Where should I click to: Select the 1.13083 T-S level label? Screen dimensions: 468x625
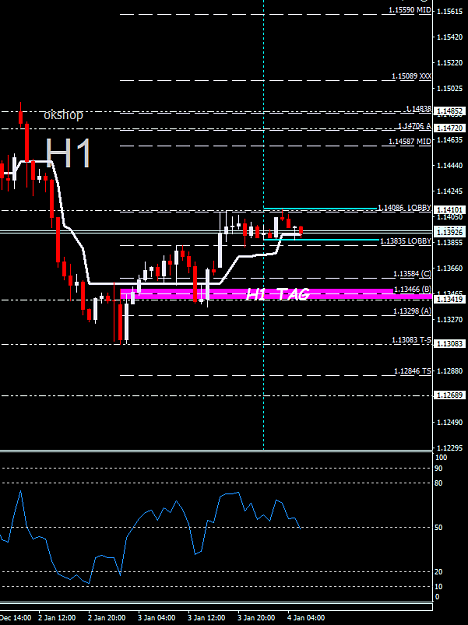pos(411,340)
